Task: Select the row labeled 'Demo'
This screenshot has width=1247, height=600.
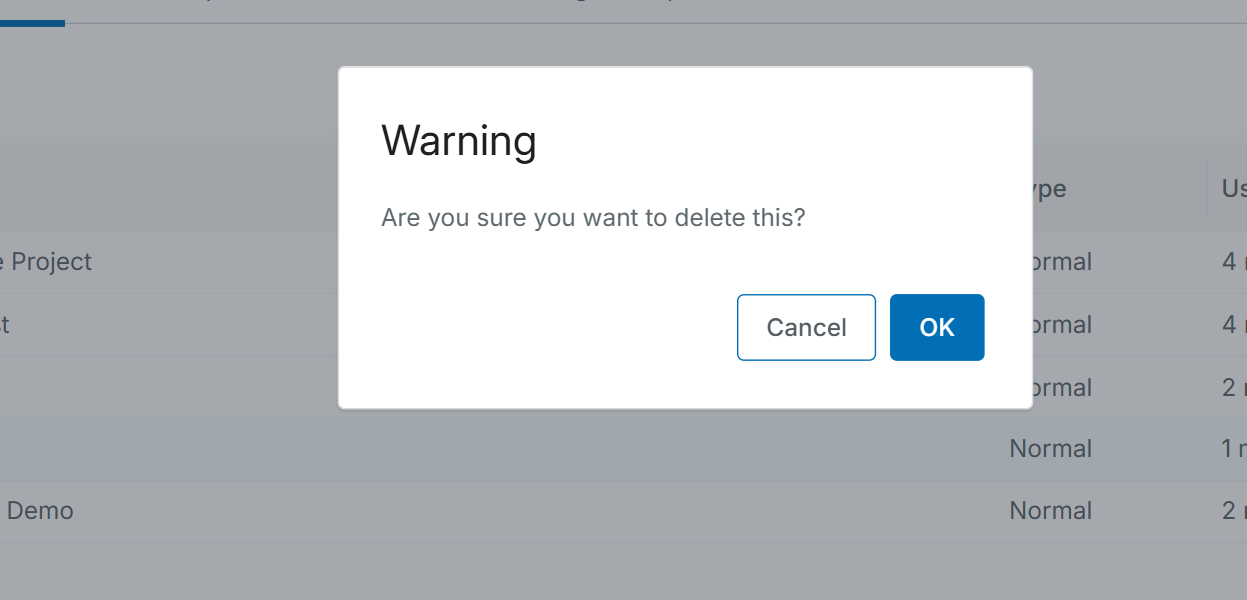Action: point(40,511)
